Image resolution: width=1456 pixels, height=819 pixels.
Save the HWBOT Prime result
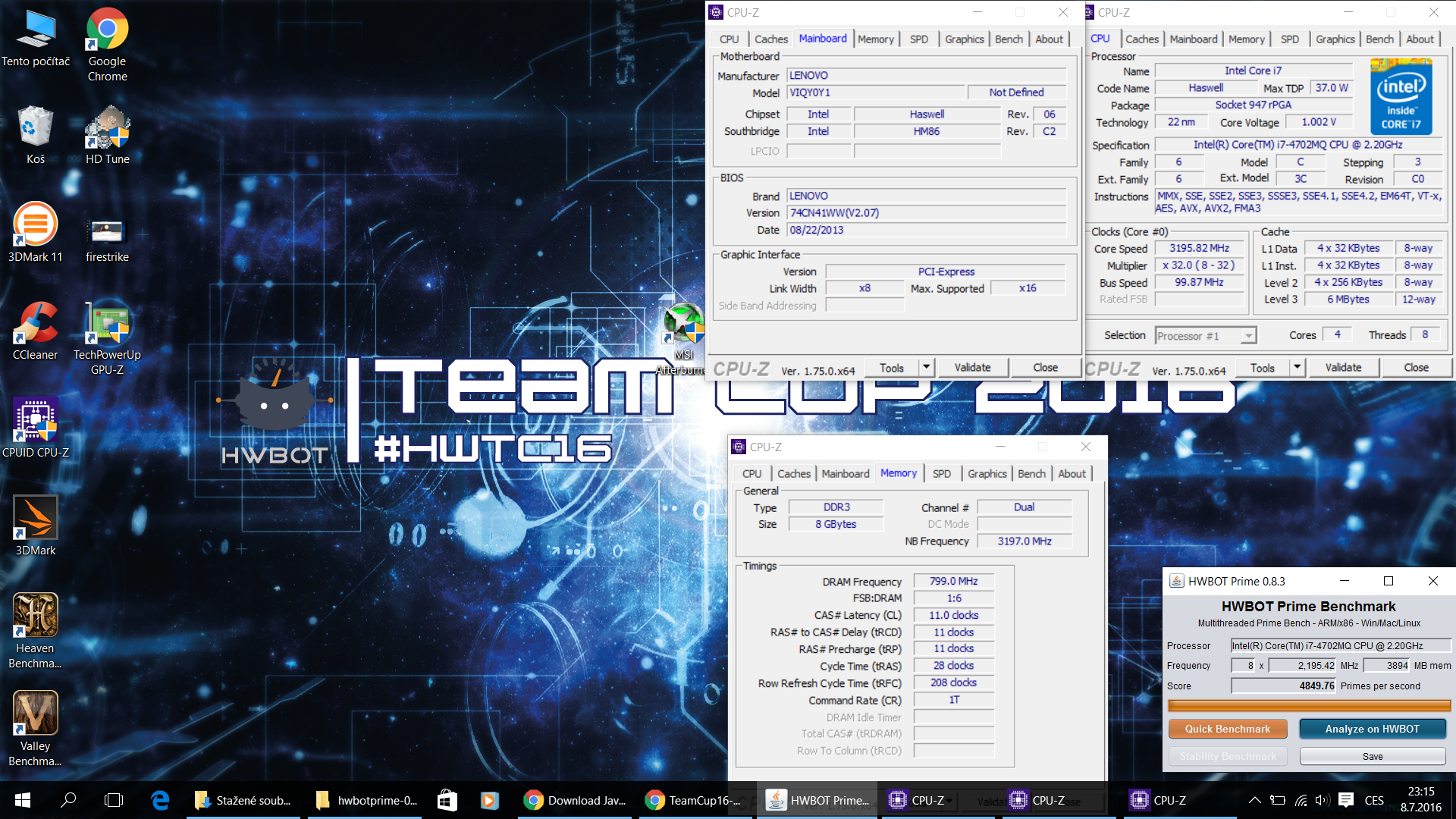(x=1372, y=757)
